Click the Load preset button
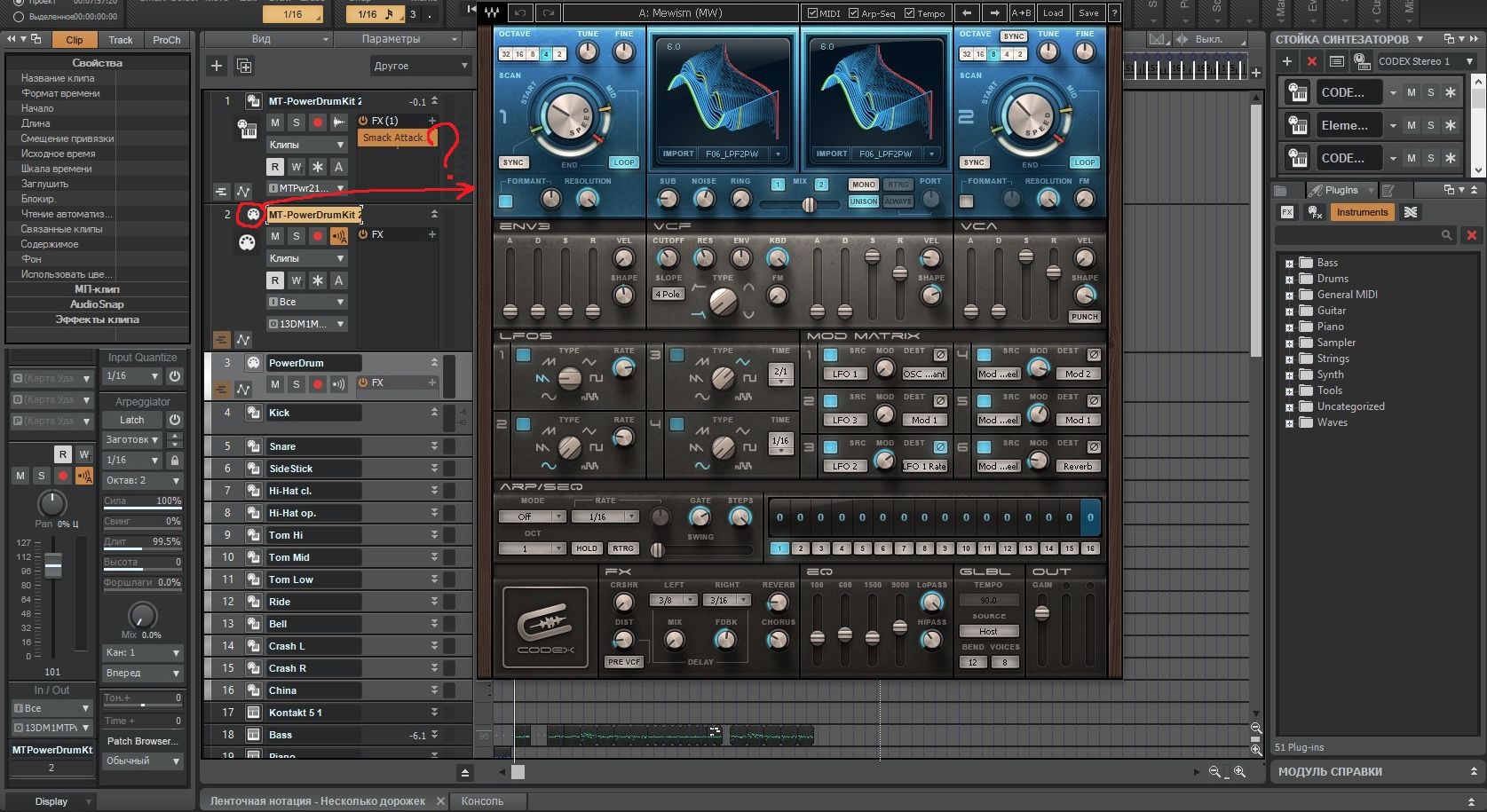 click(x=1053, y=13)
